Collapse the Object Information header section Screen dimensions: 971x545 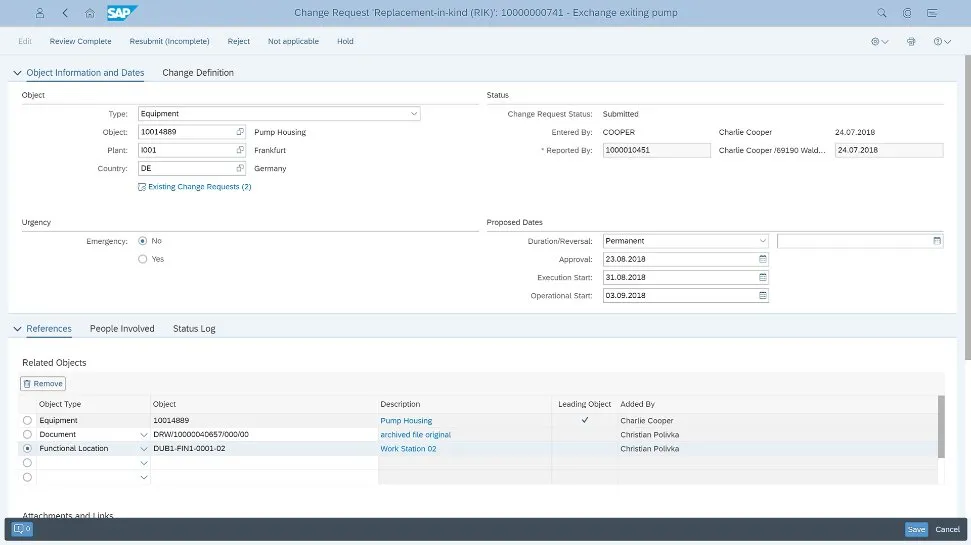pos(16,73)
